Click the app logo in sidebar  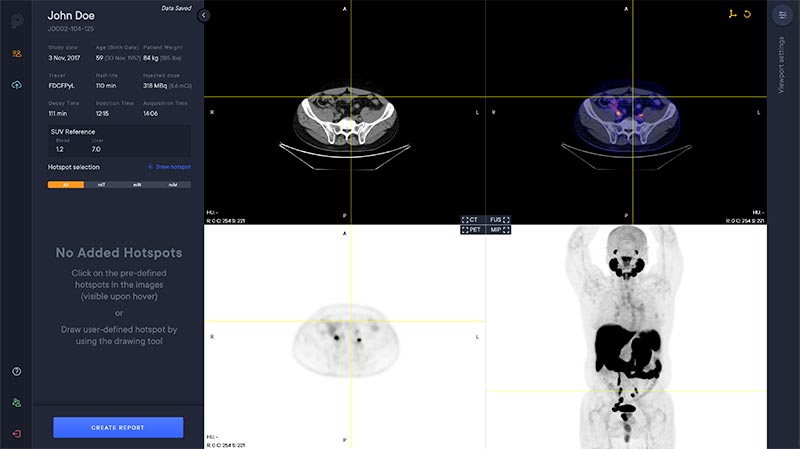17,21
